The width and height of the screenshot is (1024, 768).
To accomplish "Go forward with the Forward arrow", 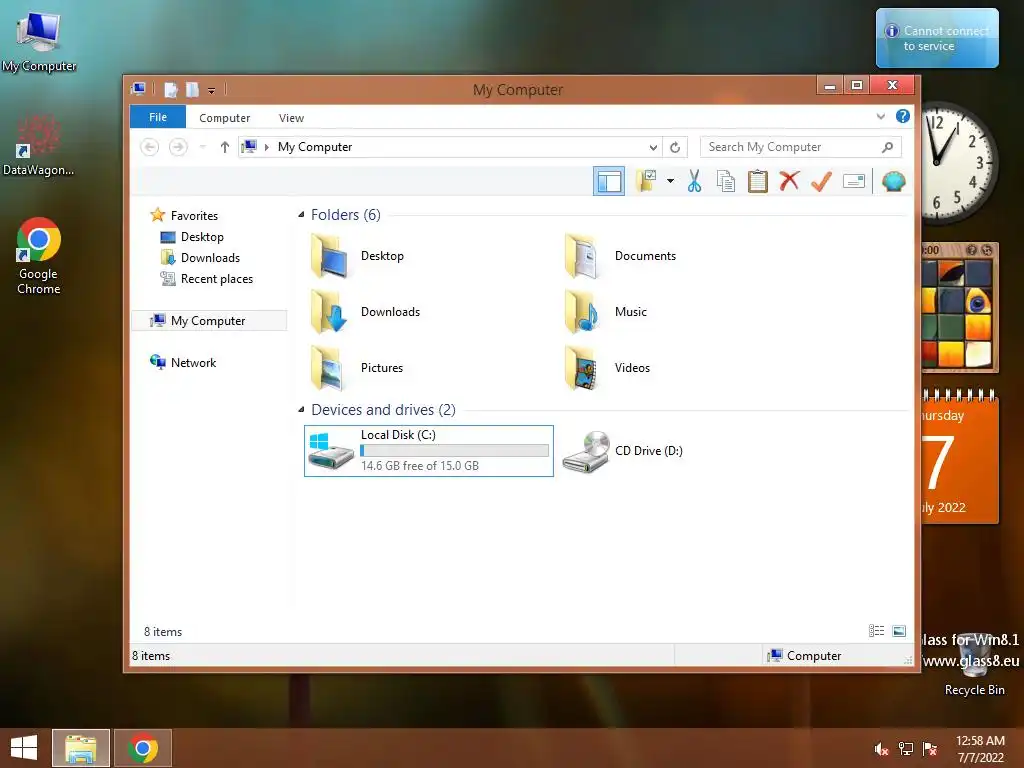I will (x=178, y=147).
